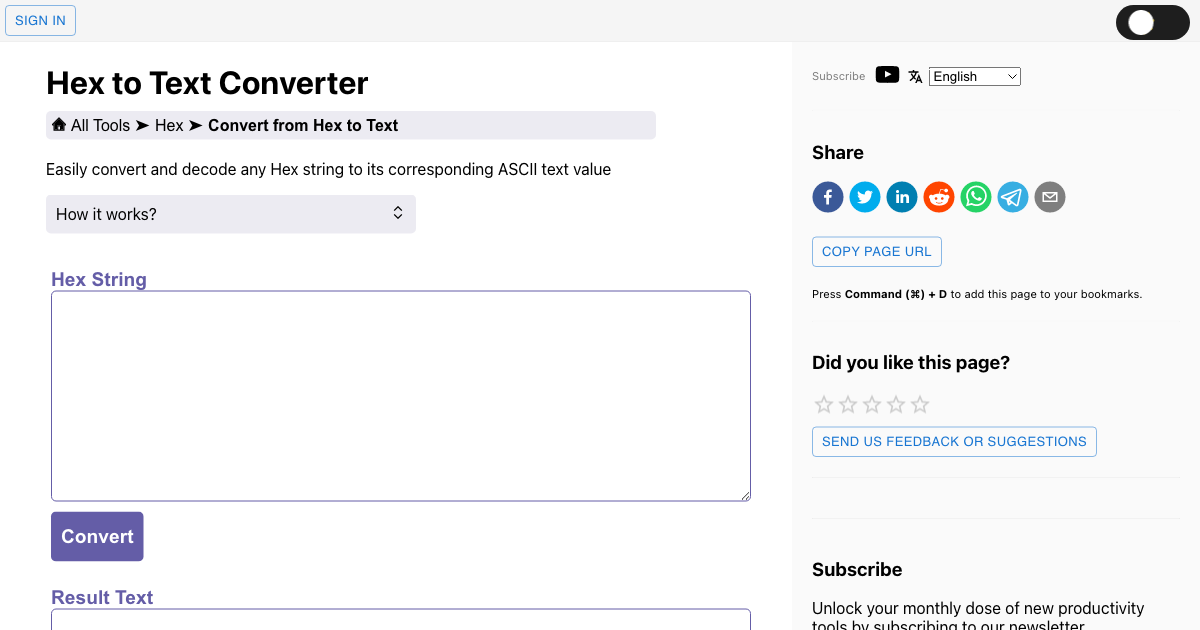Image resolution: width=1200 pixels, height=630 pixels.
Task: Open the YouTube subscribe channel
Action: click(x=887, y=74)
